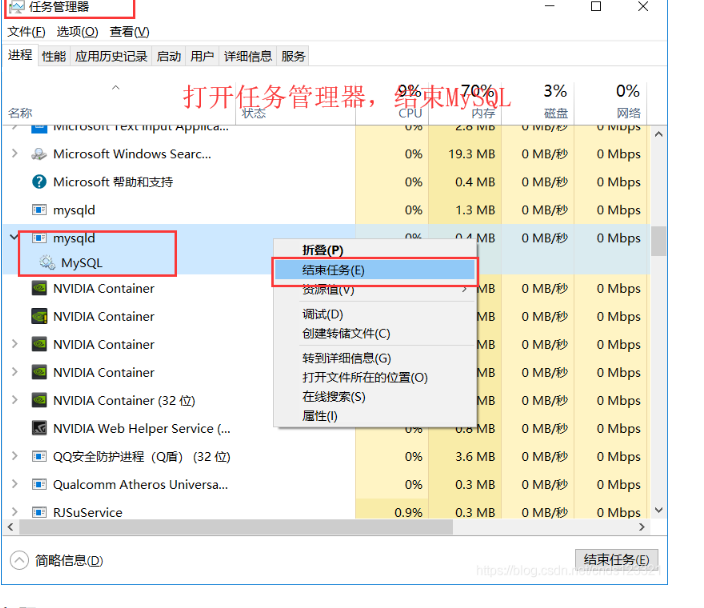Switch to the 详细信息 tab

click(248, 56)
